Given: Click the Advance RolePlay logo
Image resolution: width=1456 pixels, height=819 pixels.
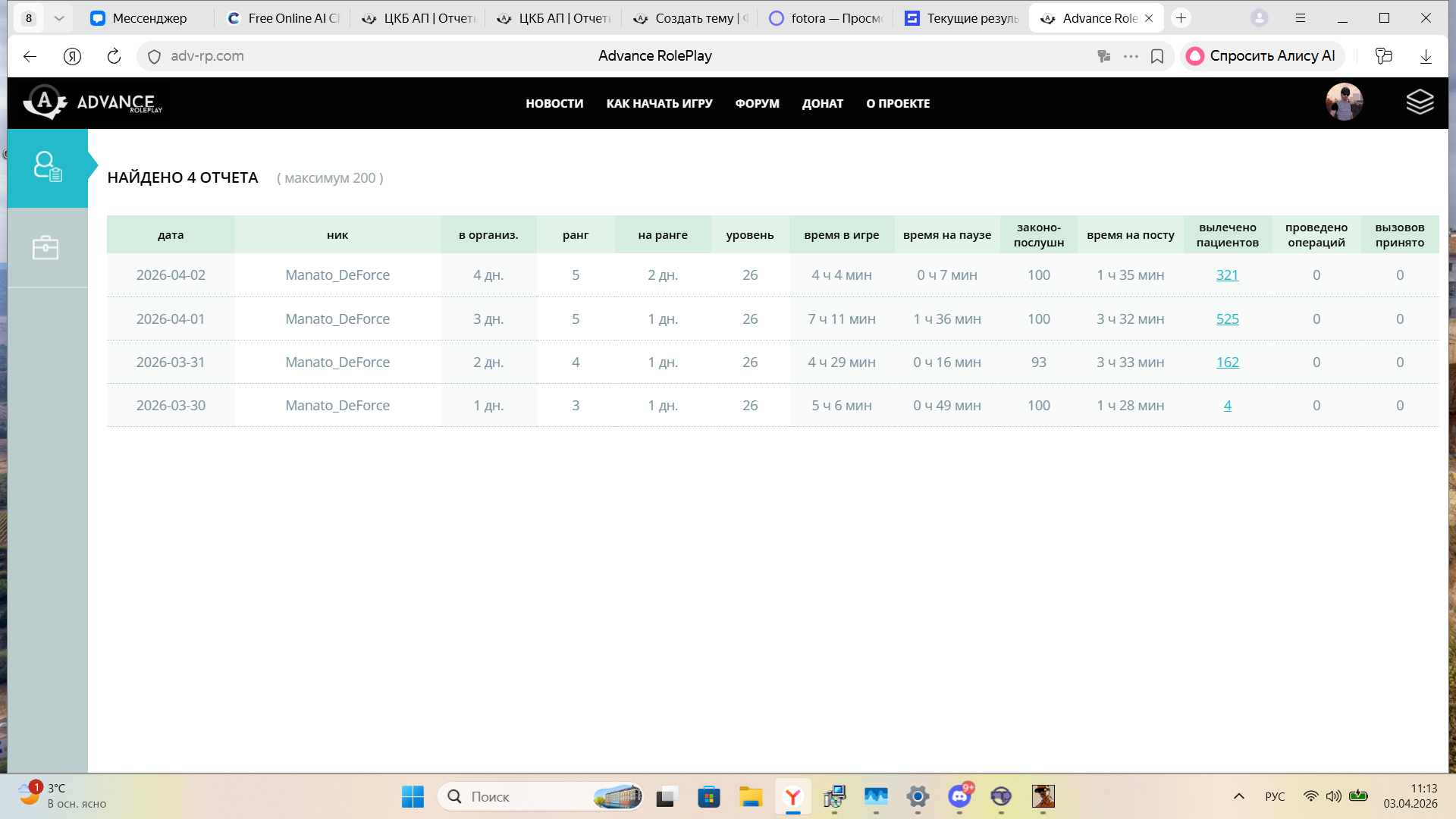Looking at the screenshot, I should tap(93, 102).
